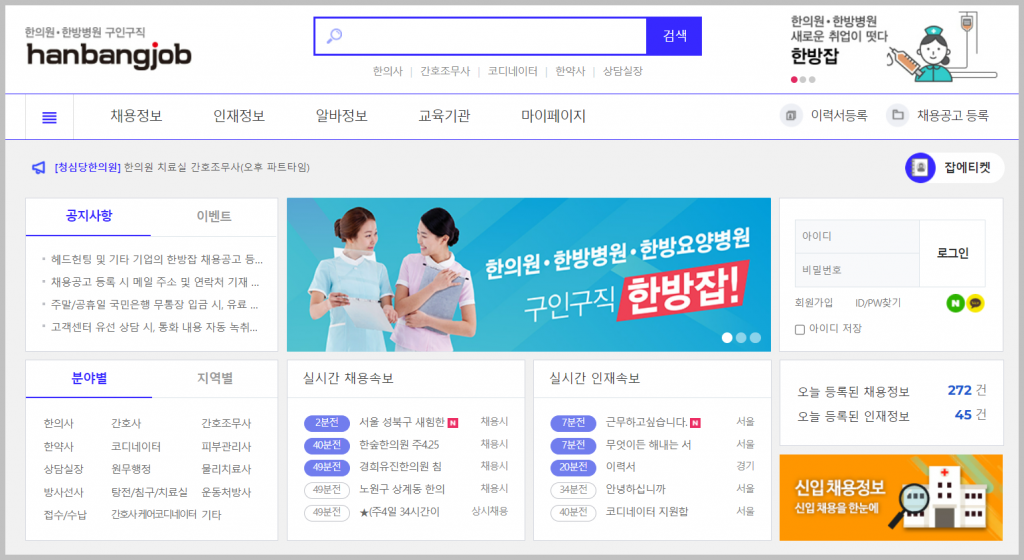1024x560 pixels.
Task: Open 교육기관 menu
Action: (x=444, y=116)
